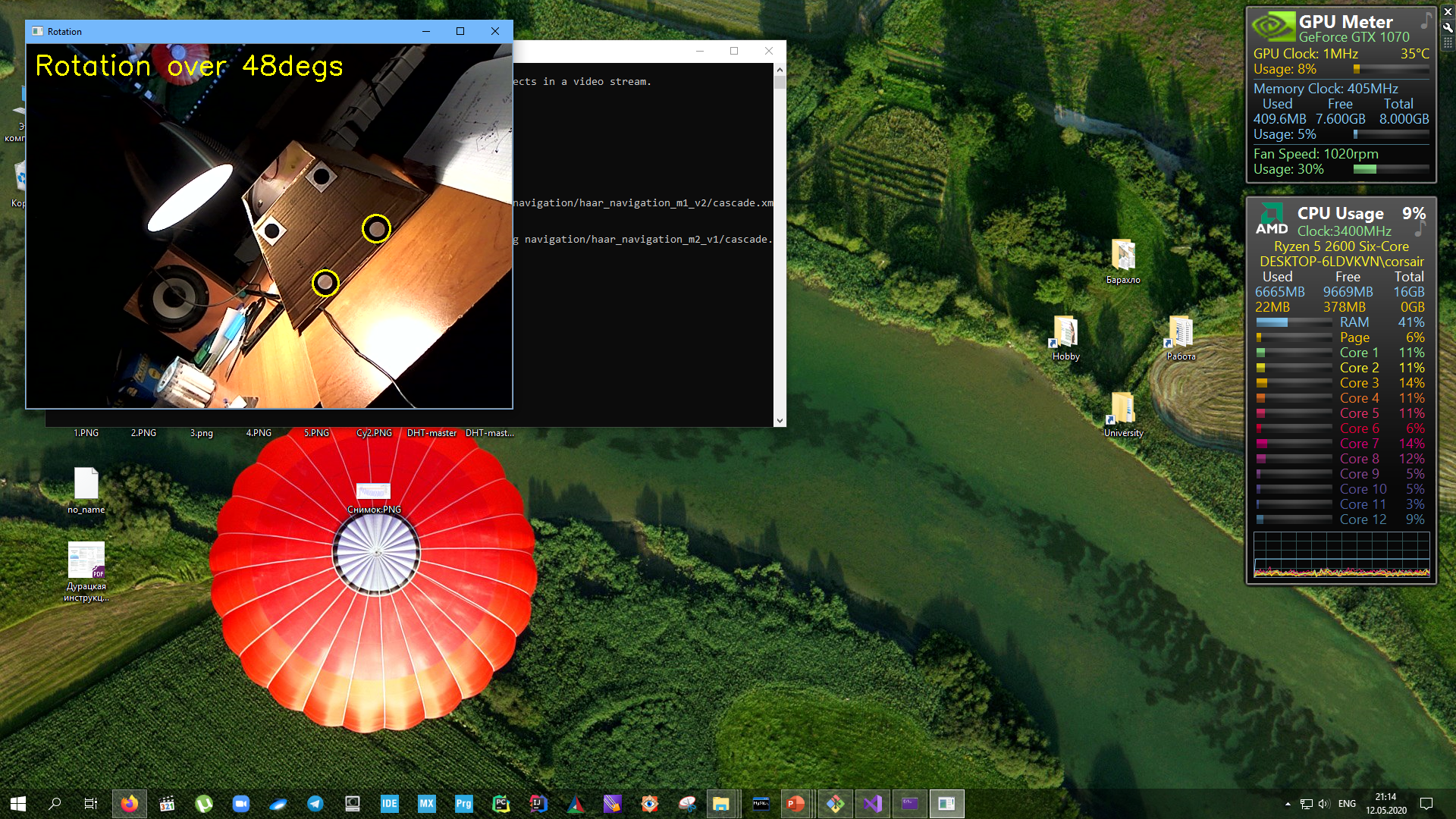
Task: Launch Zoom from the taskbar
Action: tap(241, 804)
